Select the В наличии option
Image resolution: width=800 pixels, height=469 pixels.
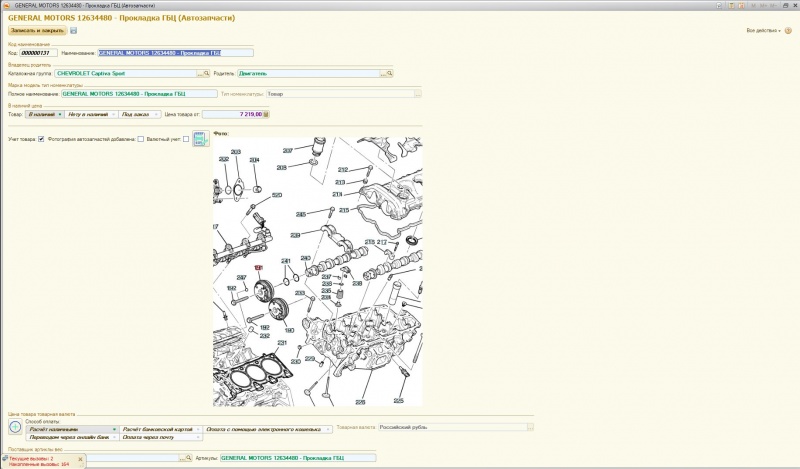(x=45, y=114)
